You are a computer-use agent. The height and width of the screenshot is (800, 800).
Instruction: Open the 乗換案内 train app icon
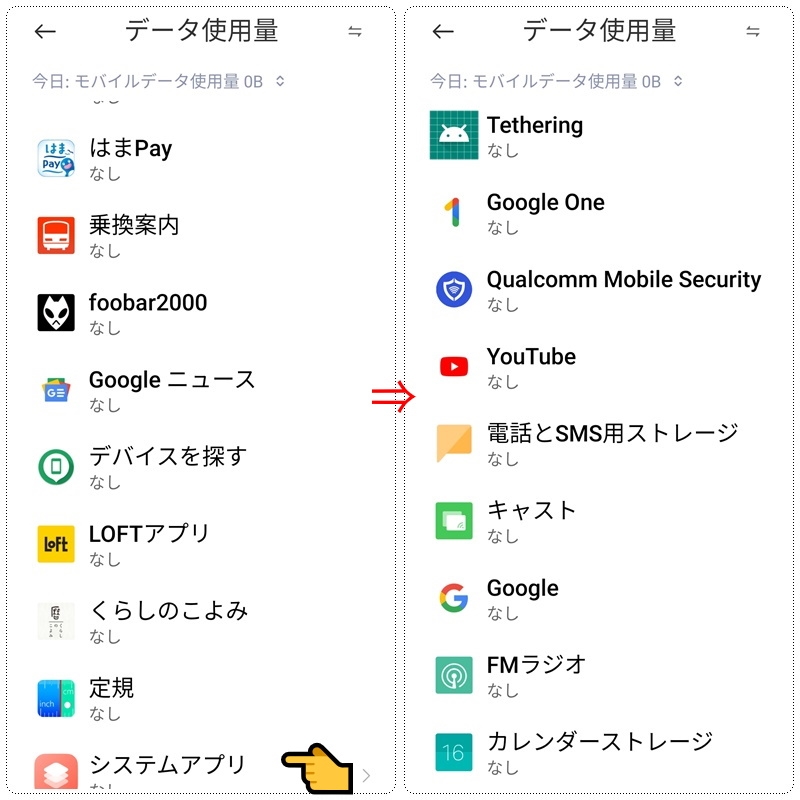tap(56, 235)
